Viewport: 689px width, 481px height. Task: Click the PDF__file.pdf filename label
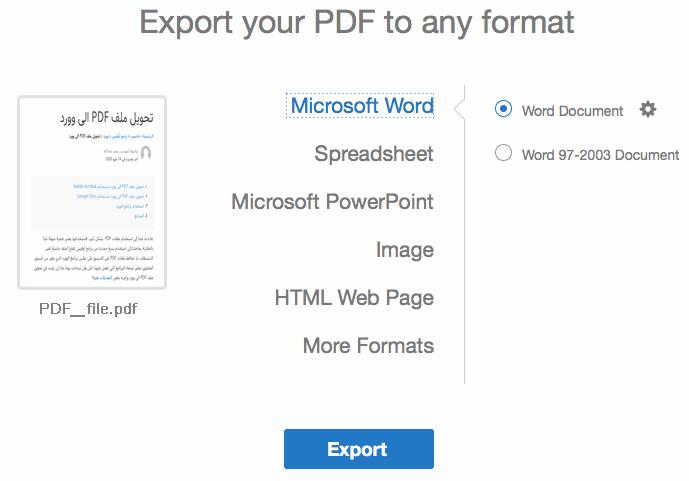pos(88,309)
